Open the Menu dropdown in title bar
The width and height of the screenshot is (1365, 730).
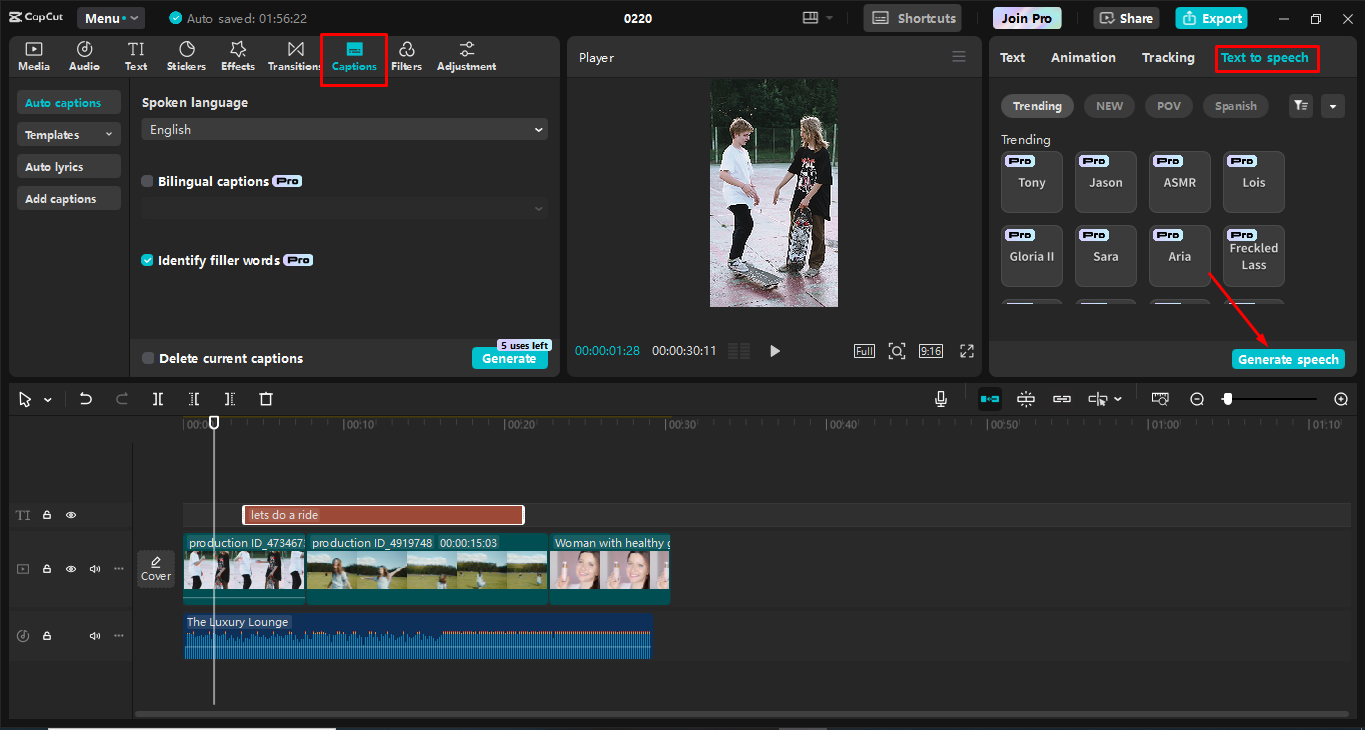[x=110, y=18]
